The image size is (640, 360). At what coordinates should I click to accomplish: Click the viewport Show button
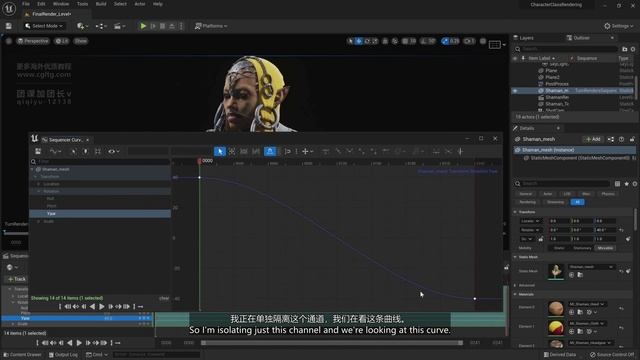tap(80, 41)
